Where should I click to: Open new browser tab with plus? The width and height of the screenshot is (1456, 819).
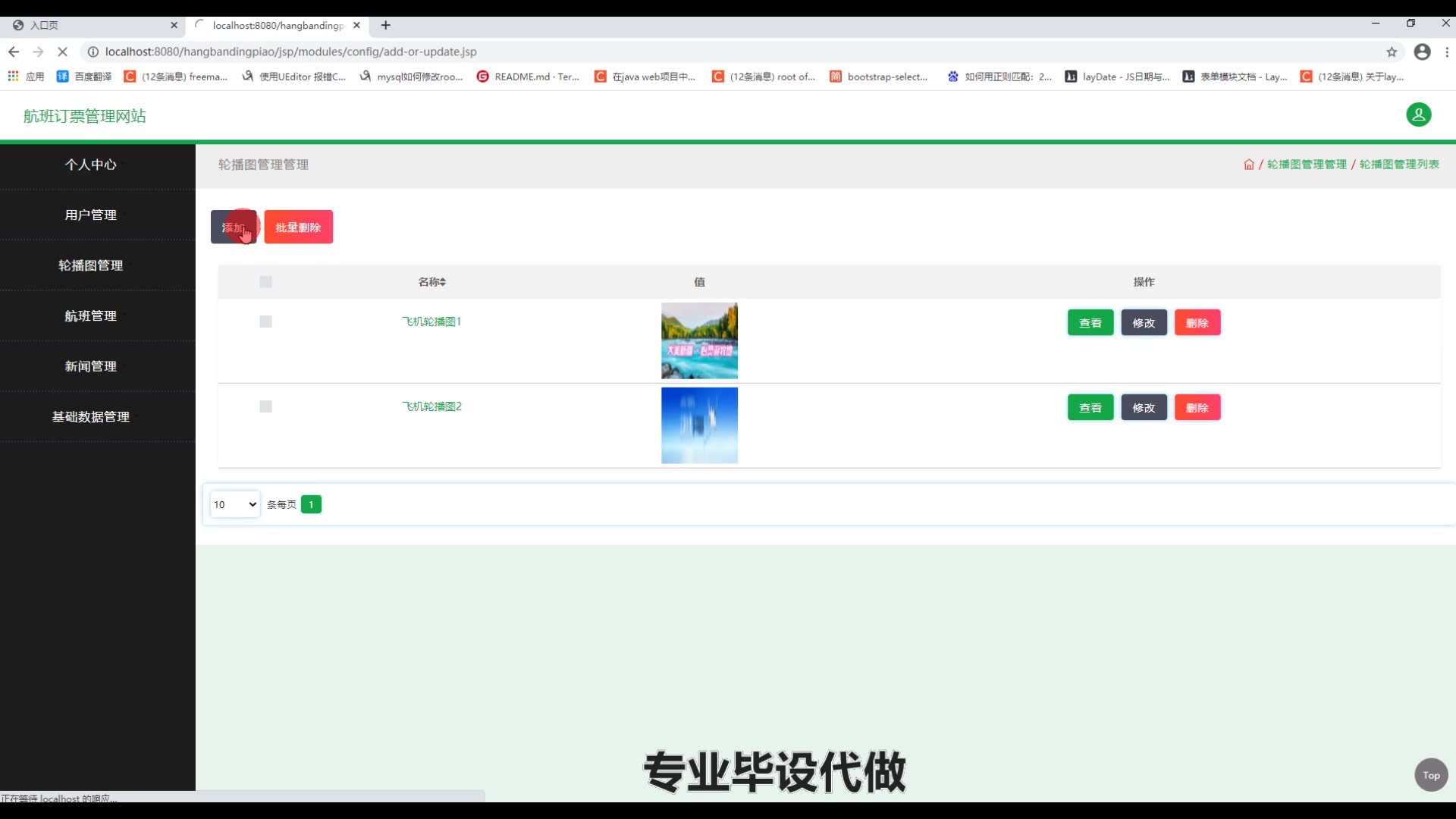385,25
